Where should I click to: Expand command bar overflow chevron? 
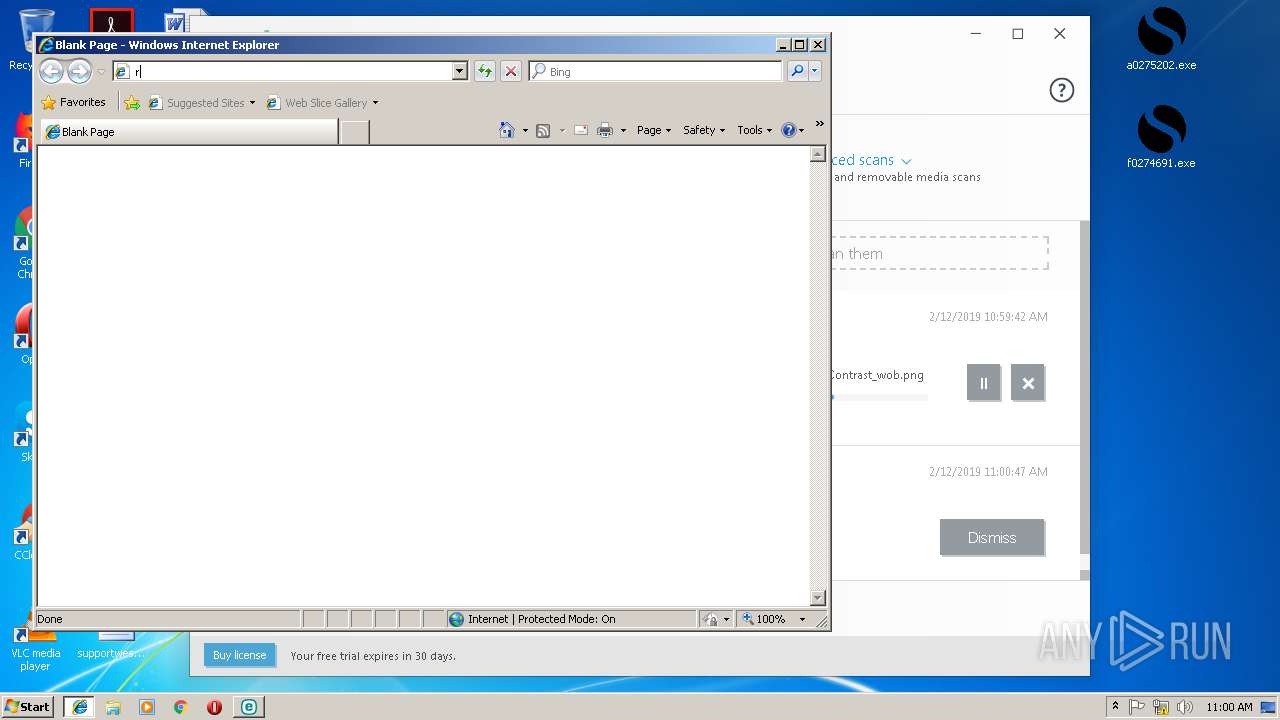819,124
